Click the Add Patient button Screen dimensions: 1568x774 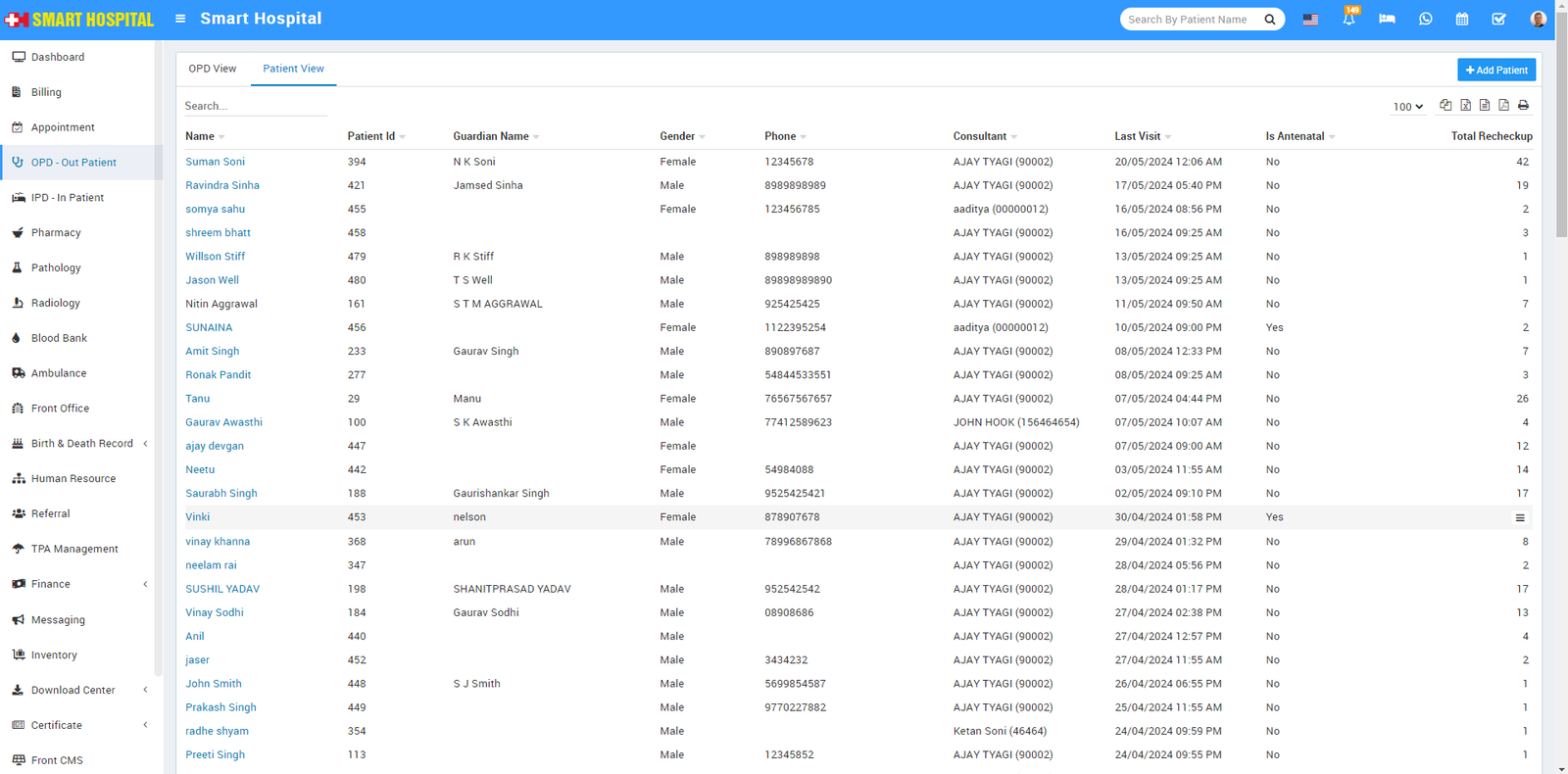click(1496, 70)
